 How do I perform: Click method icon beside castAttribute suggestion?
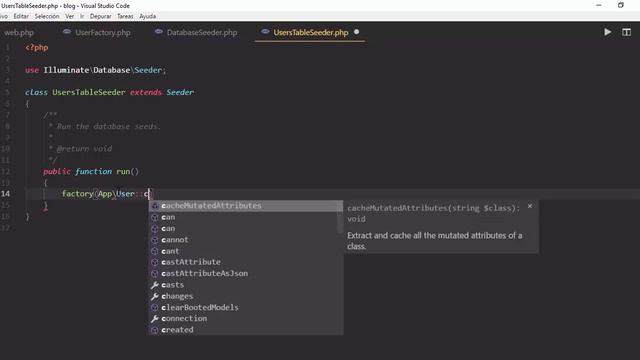click(x=155, y=262)
